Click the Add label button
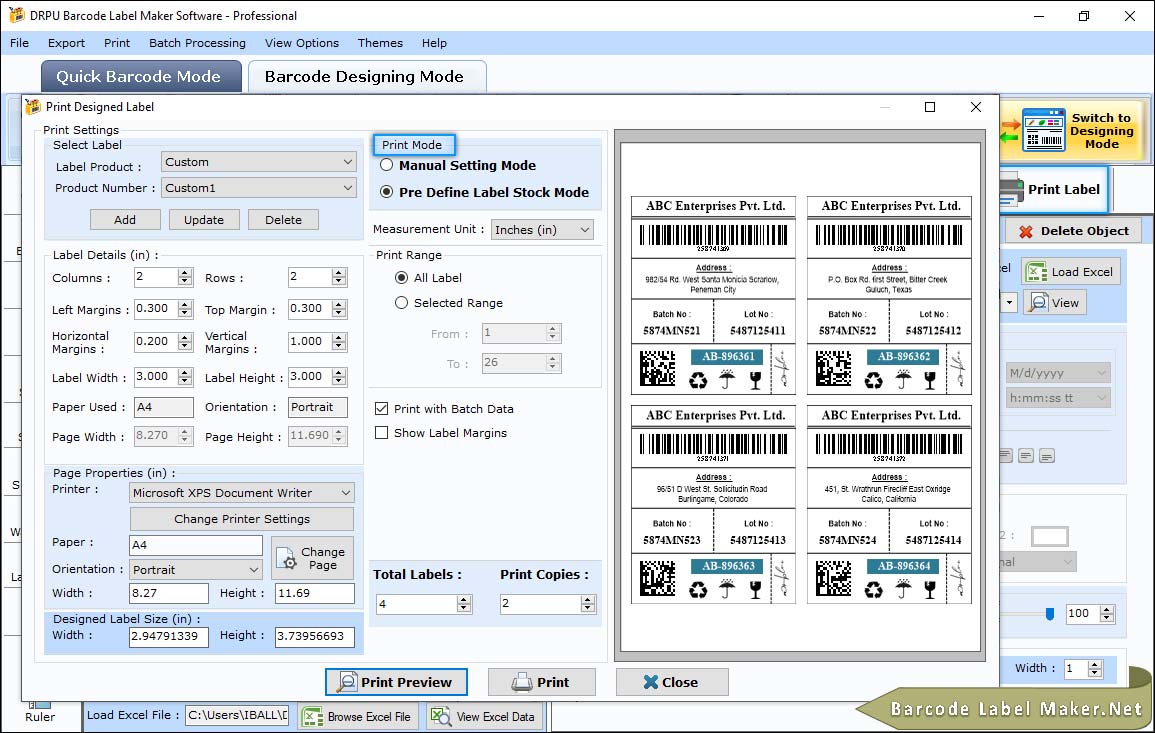This screenshot has width=1155, height=733. click(125, 220)
